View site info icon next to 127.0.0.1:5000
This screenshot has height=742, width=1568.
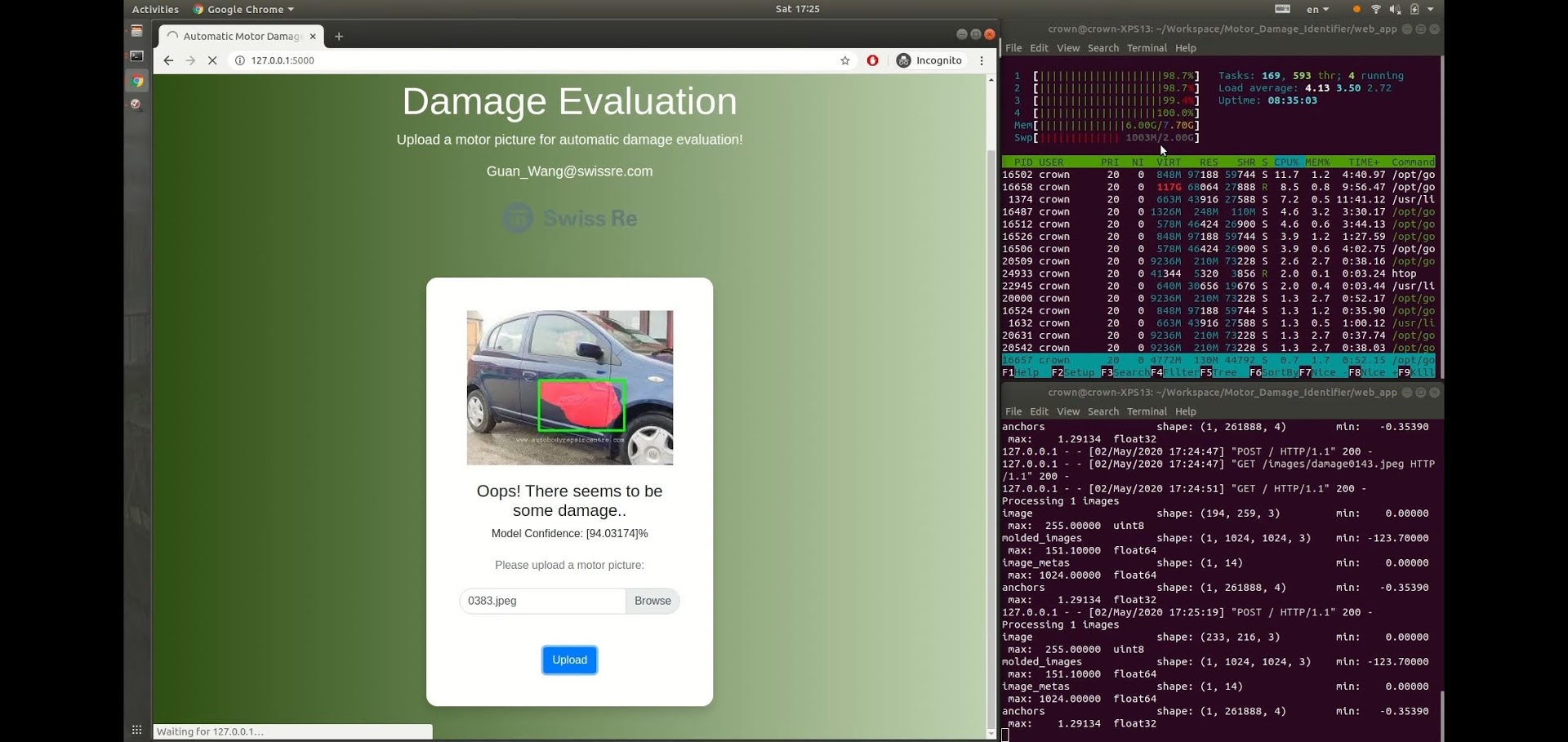[239, 60]
